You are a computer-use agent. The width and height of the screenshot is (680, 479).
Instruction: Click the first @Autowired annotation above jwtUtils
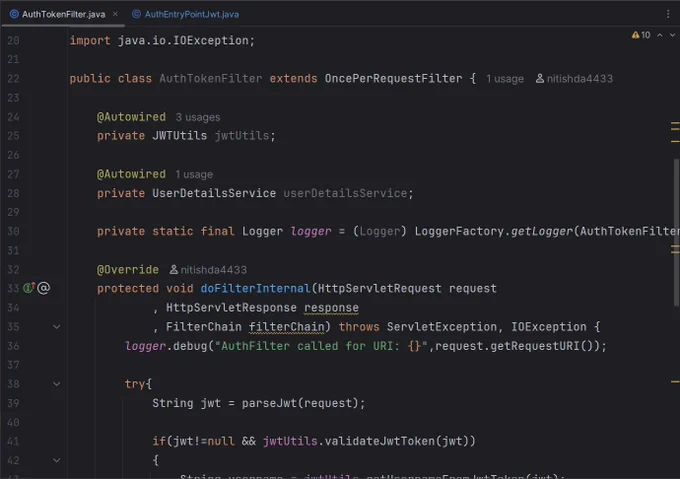[x=131, y=117]
